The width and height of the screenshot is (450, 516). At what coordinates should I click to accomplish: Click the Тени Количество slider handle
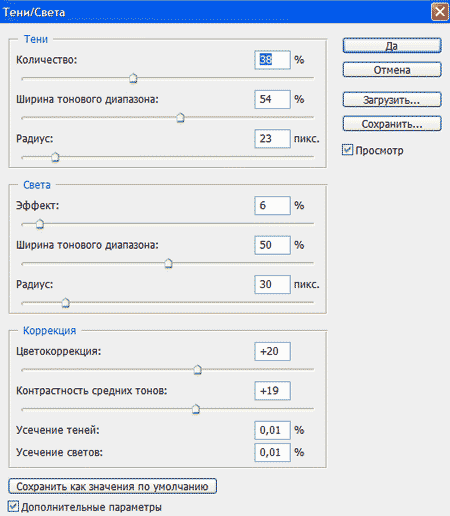pyautogui.click(x=133, y=79)
